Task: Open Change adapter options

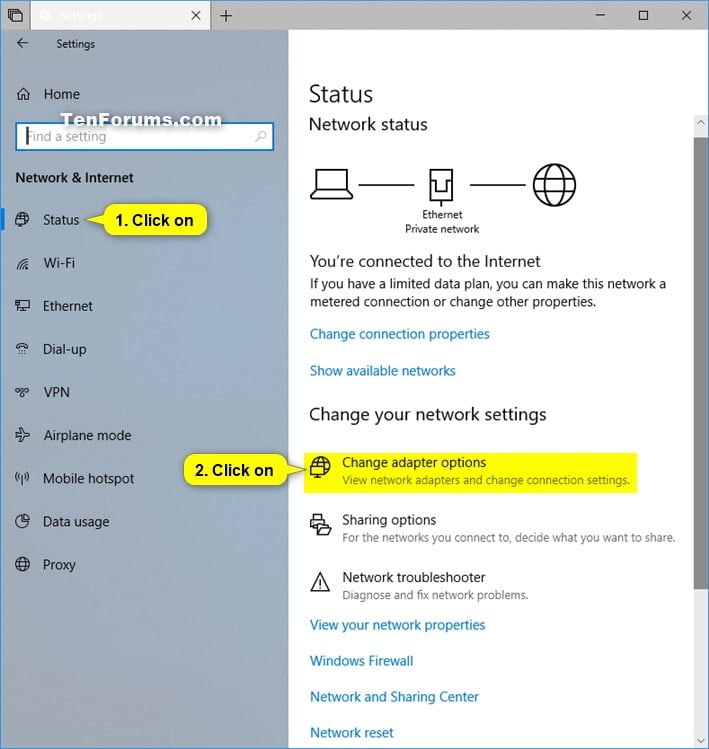Action: [471, 472]
